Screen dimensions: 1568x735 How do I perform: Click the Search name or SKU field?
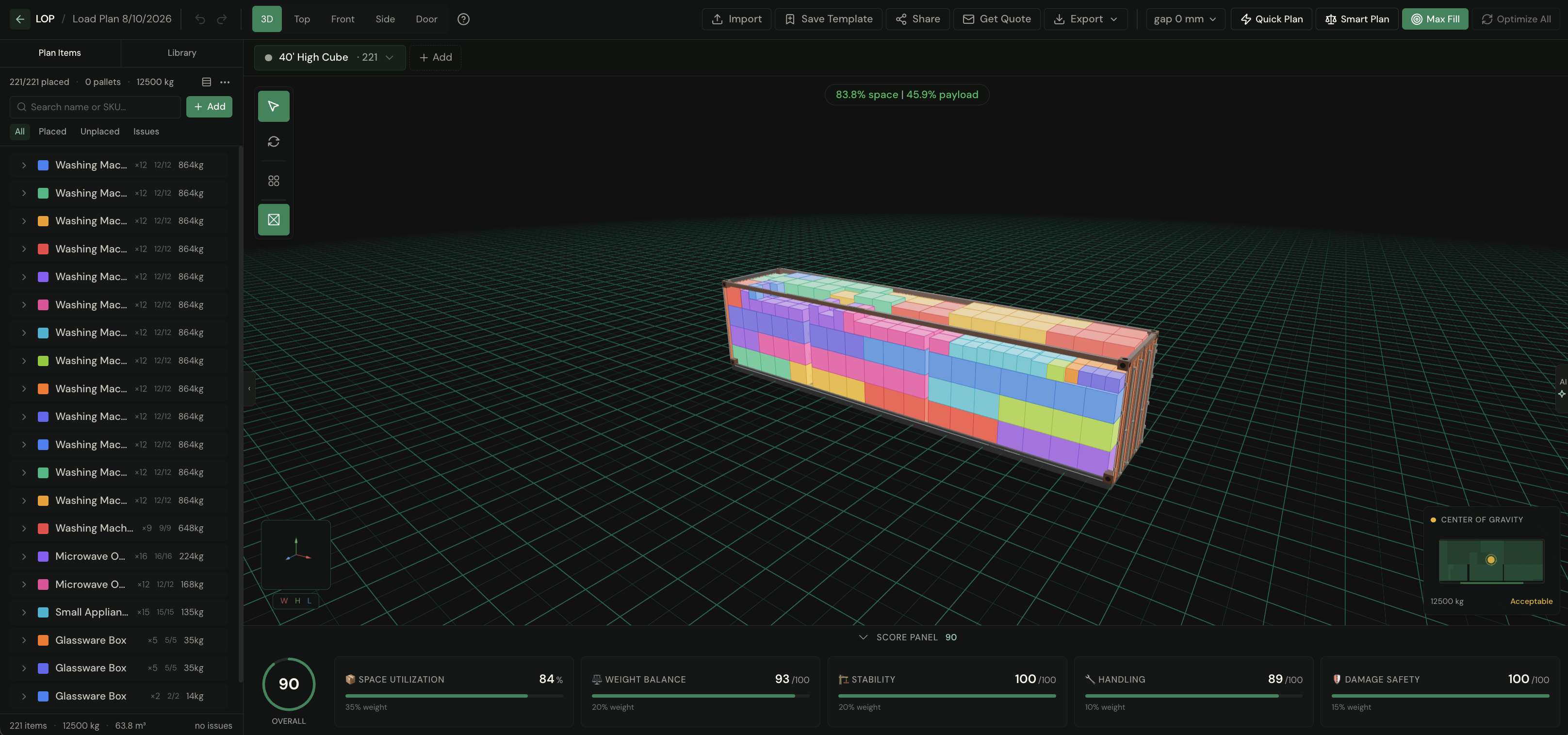coord(96,107)
